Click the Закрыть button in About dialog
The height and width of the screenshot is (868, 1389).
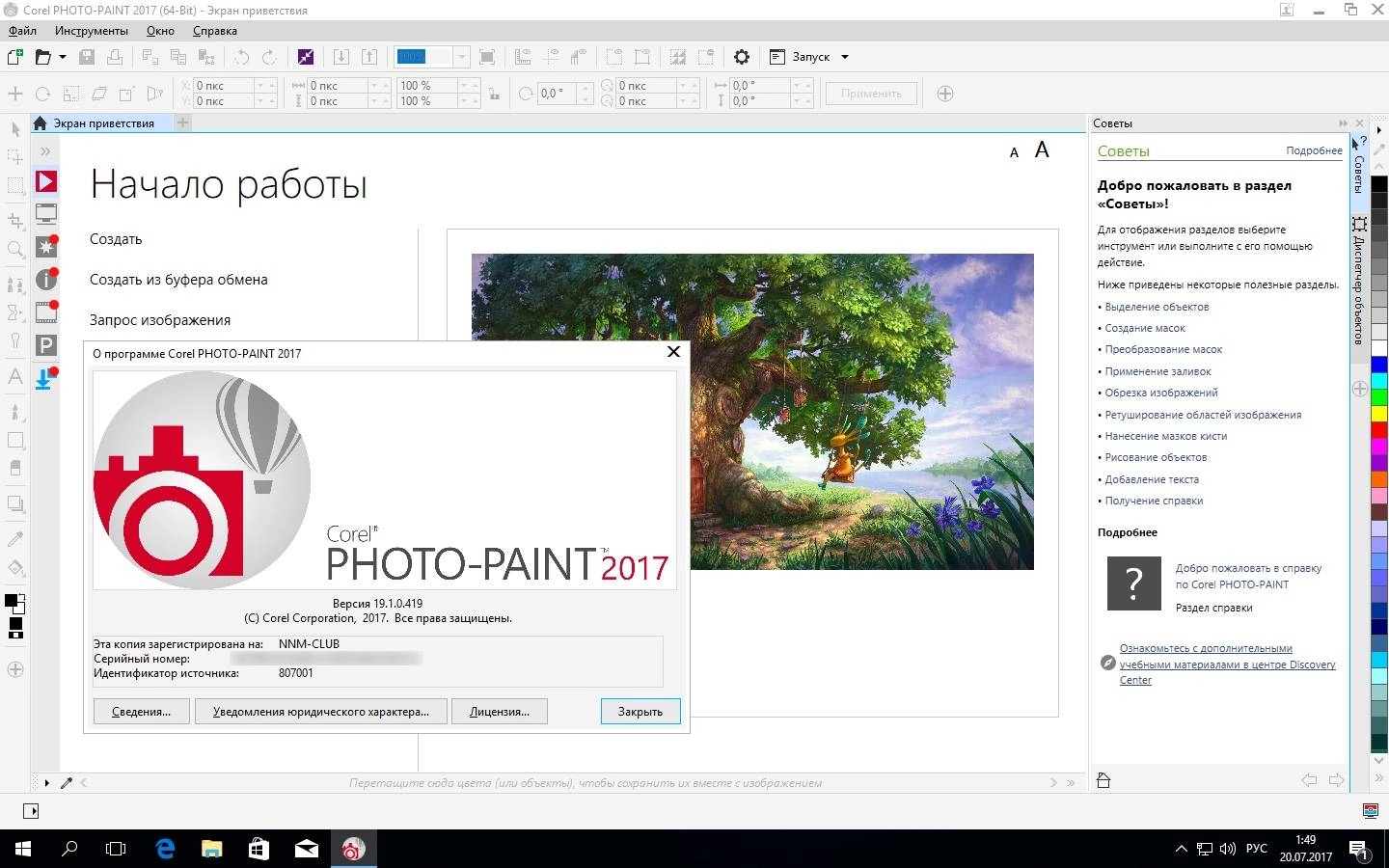pos(640,712)
